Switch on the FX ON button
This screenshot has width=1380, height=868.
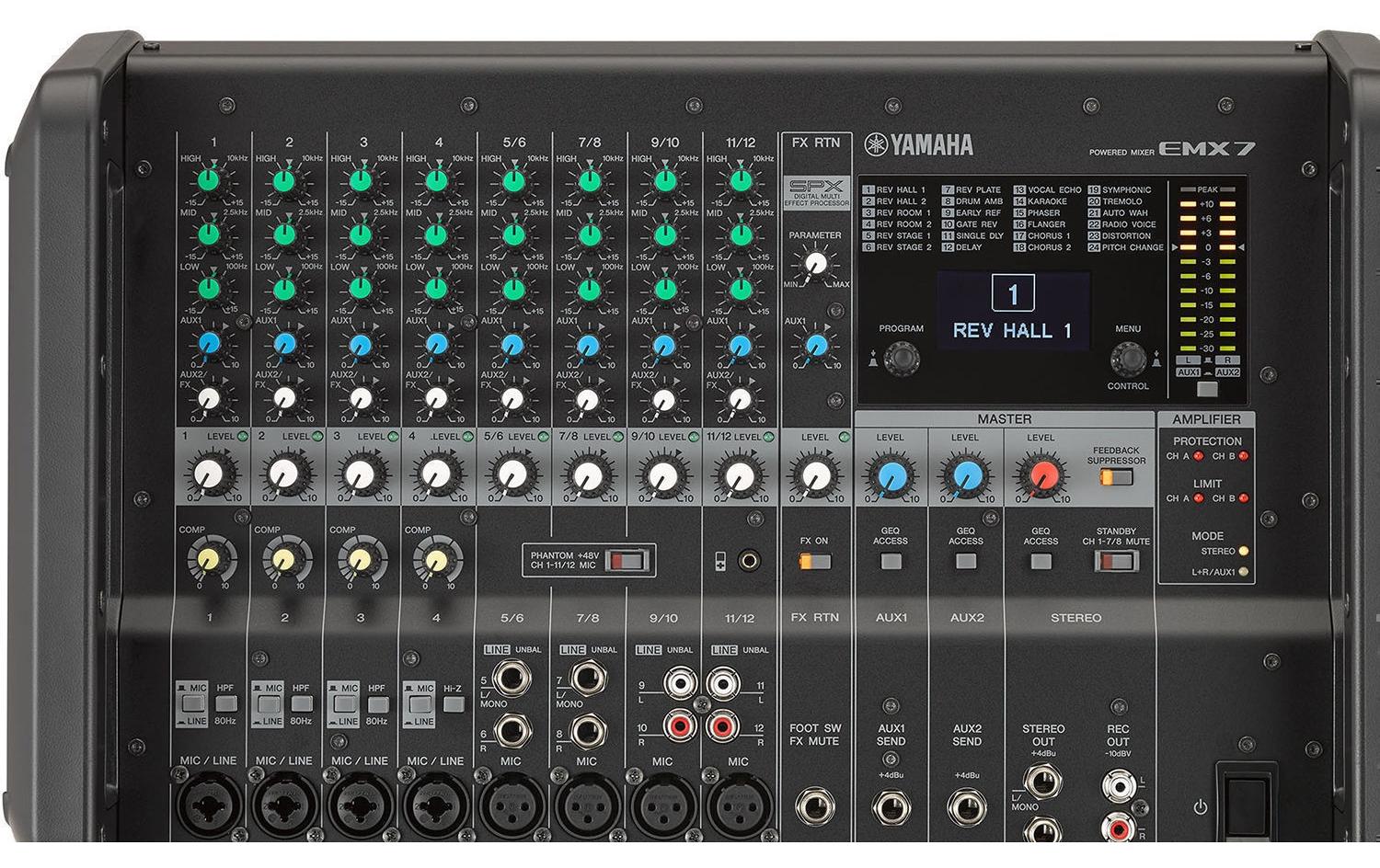click(814, 561)
